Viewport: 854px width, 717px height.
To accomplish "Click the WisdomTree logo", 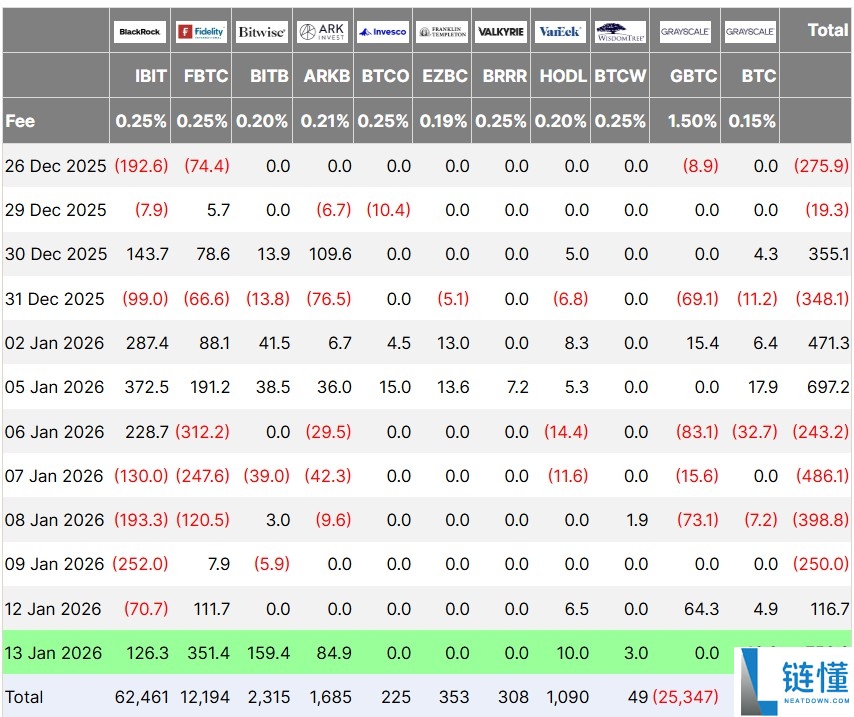I will (620, 32).
